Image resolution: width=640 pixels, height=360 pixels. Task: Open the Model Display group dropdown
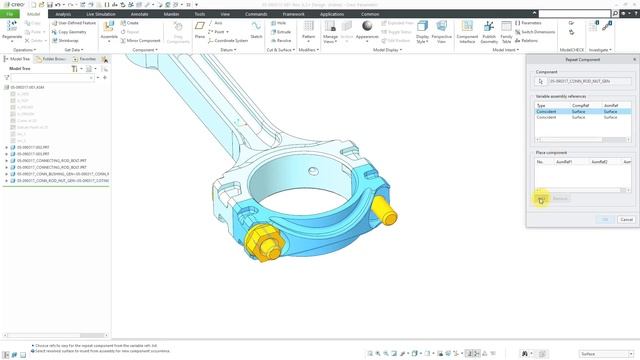click(387, 50)
